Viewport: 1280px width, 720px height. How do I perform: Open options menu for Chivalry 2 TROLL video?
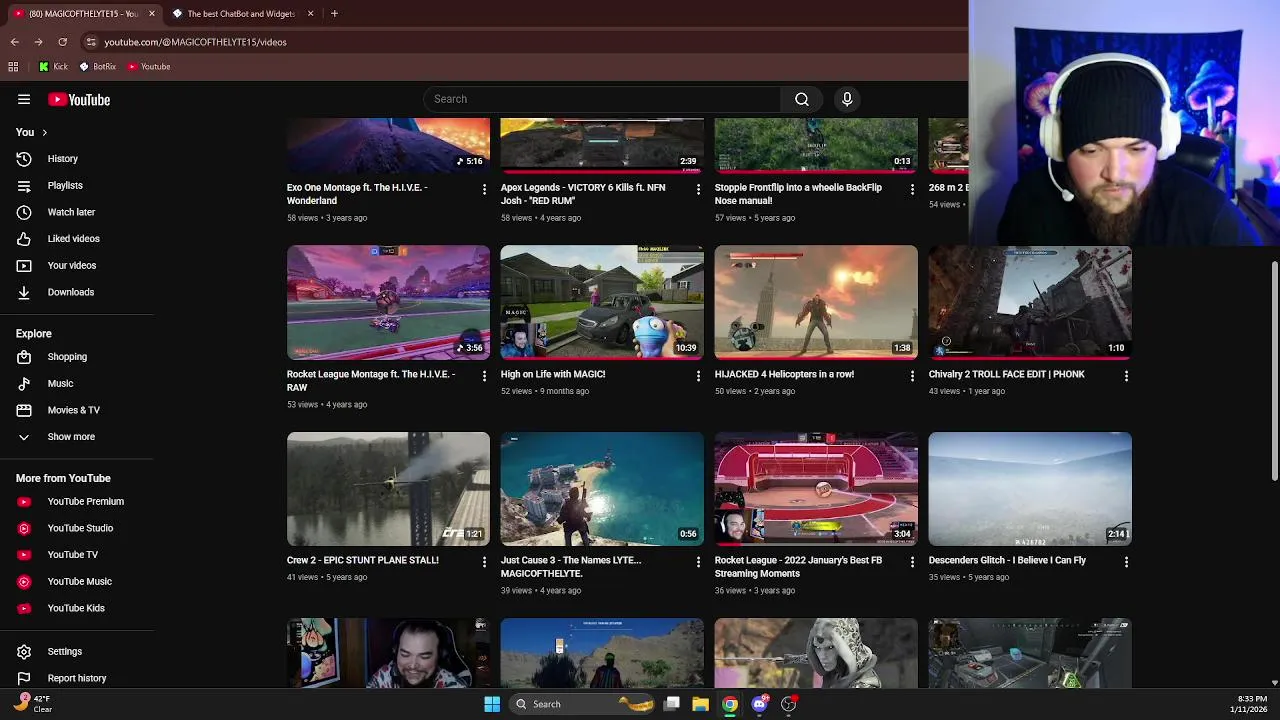1126,376
